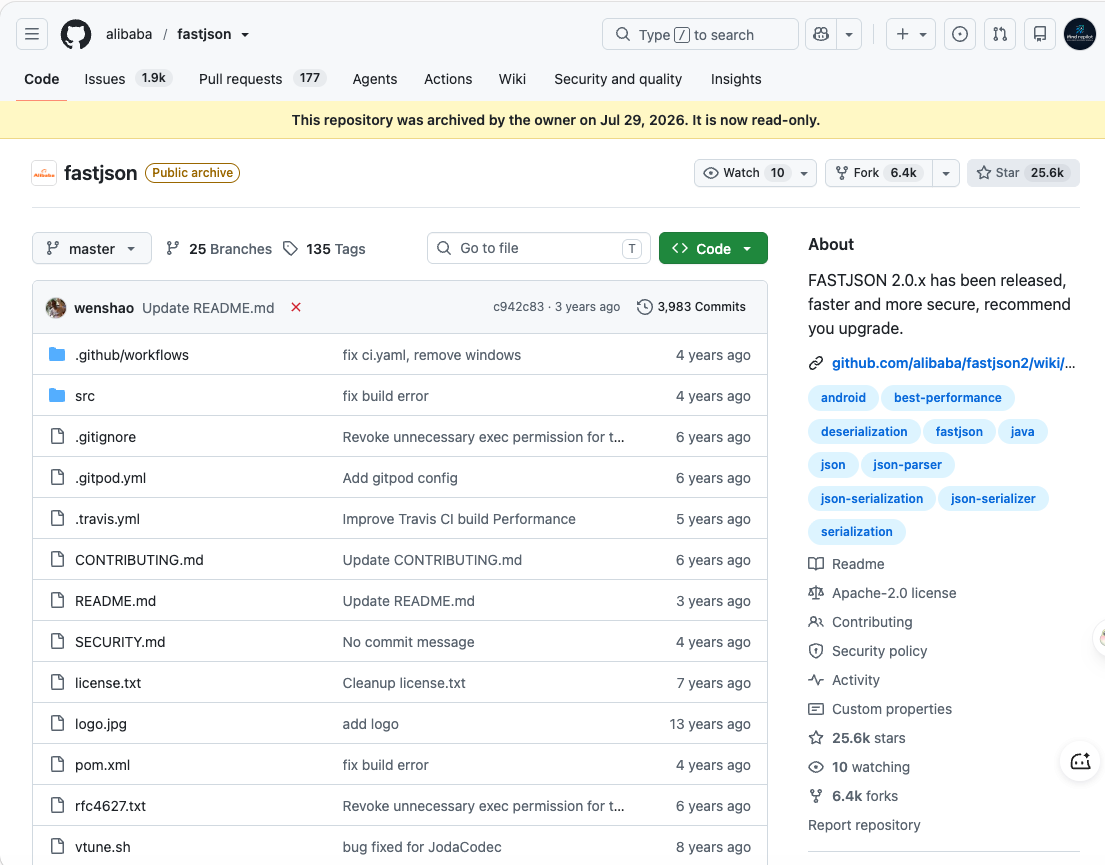Switch to the Pull requests tab

pos(261,79)
